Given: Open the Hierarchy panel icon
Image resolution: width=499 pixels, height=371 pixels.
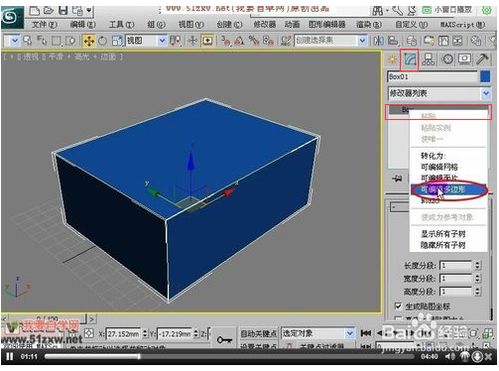Looking at the screenshot, I should click(x=428, y=60).
